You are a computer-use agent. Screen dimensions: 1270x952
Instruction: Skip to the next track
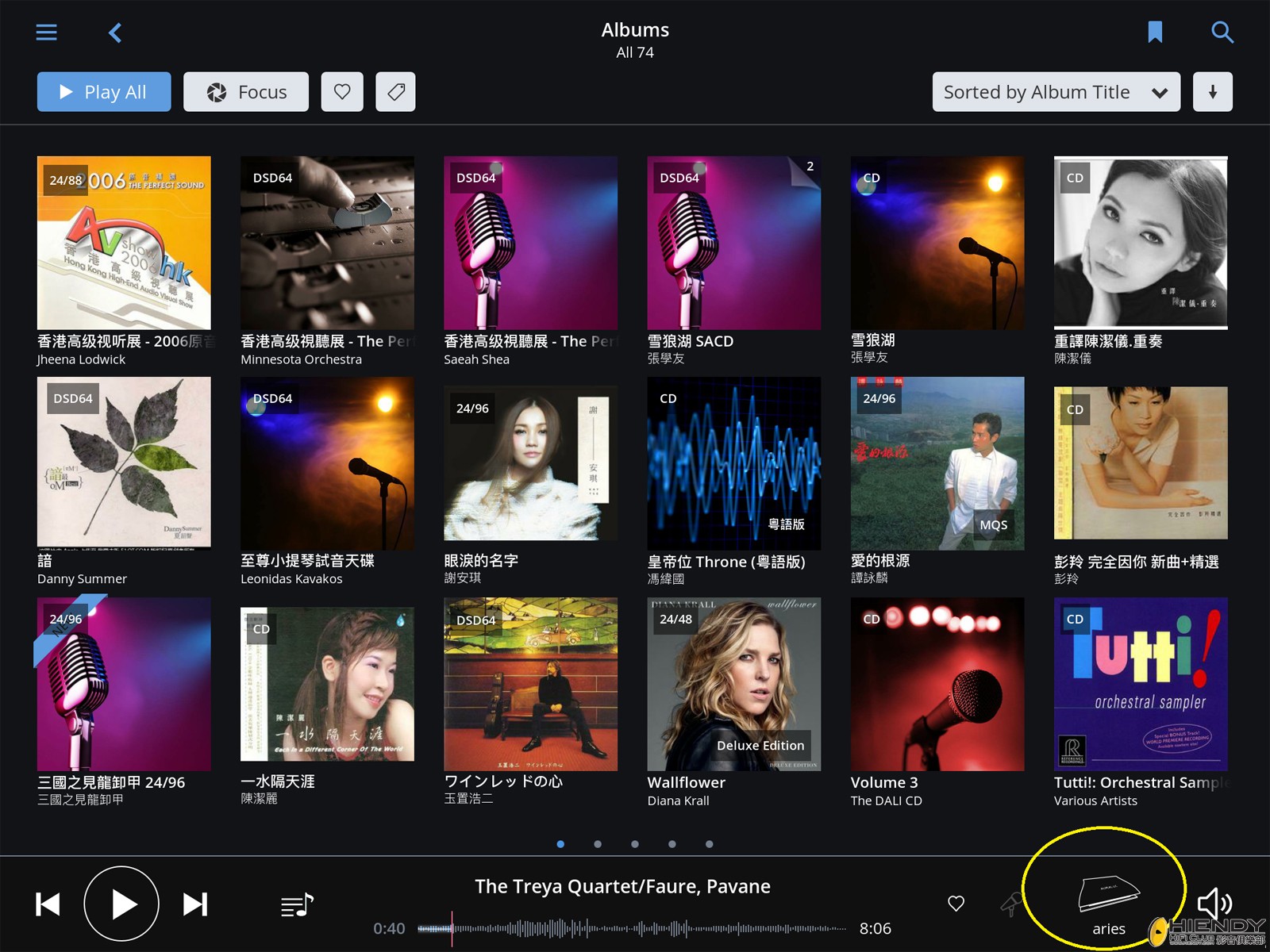tap(195, 904)
